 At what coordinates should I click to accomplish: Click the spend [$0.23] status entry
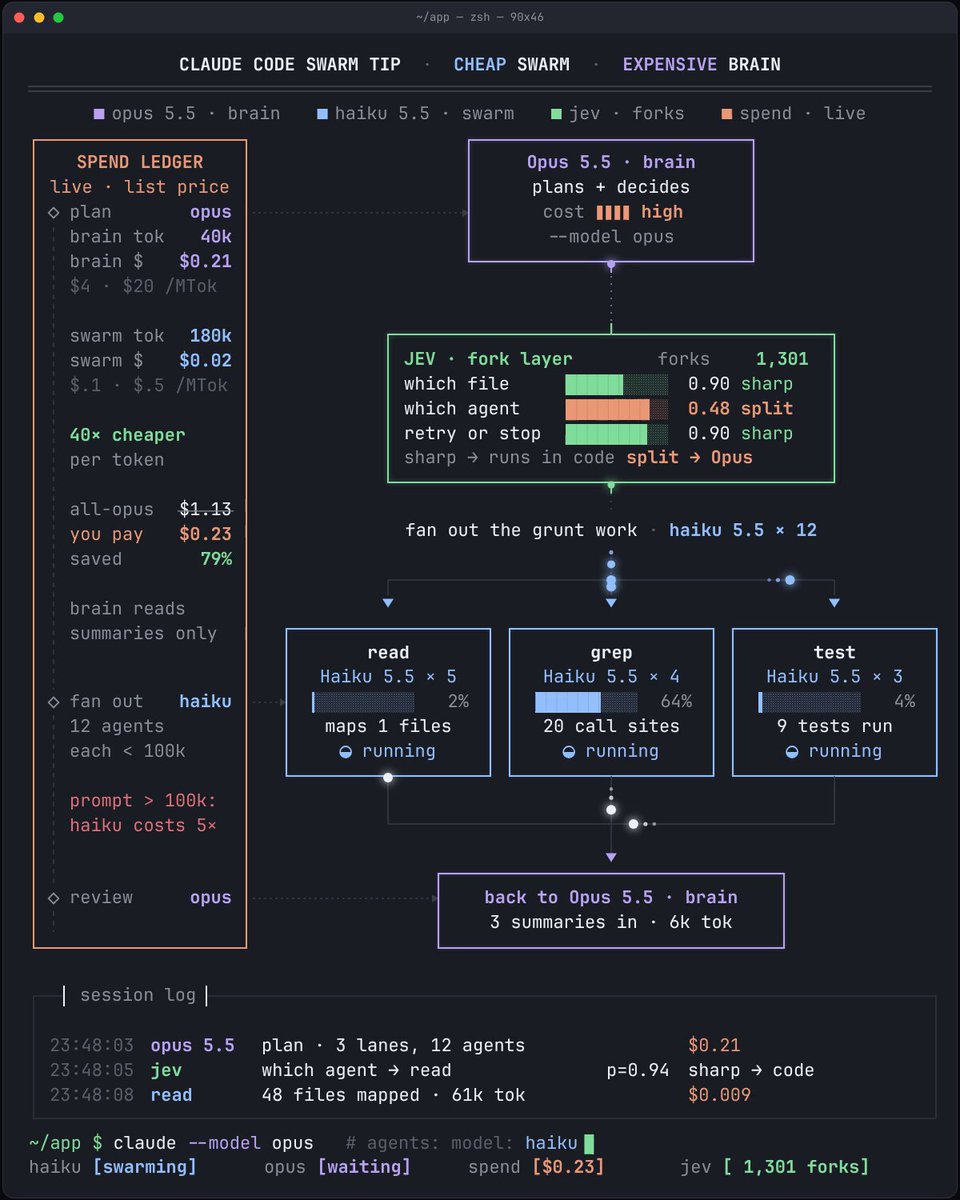(536, 1167)
